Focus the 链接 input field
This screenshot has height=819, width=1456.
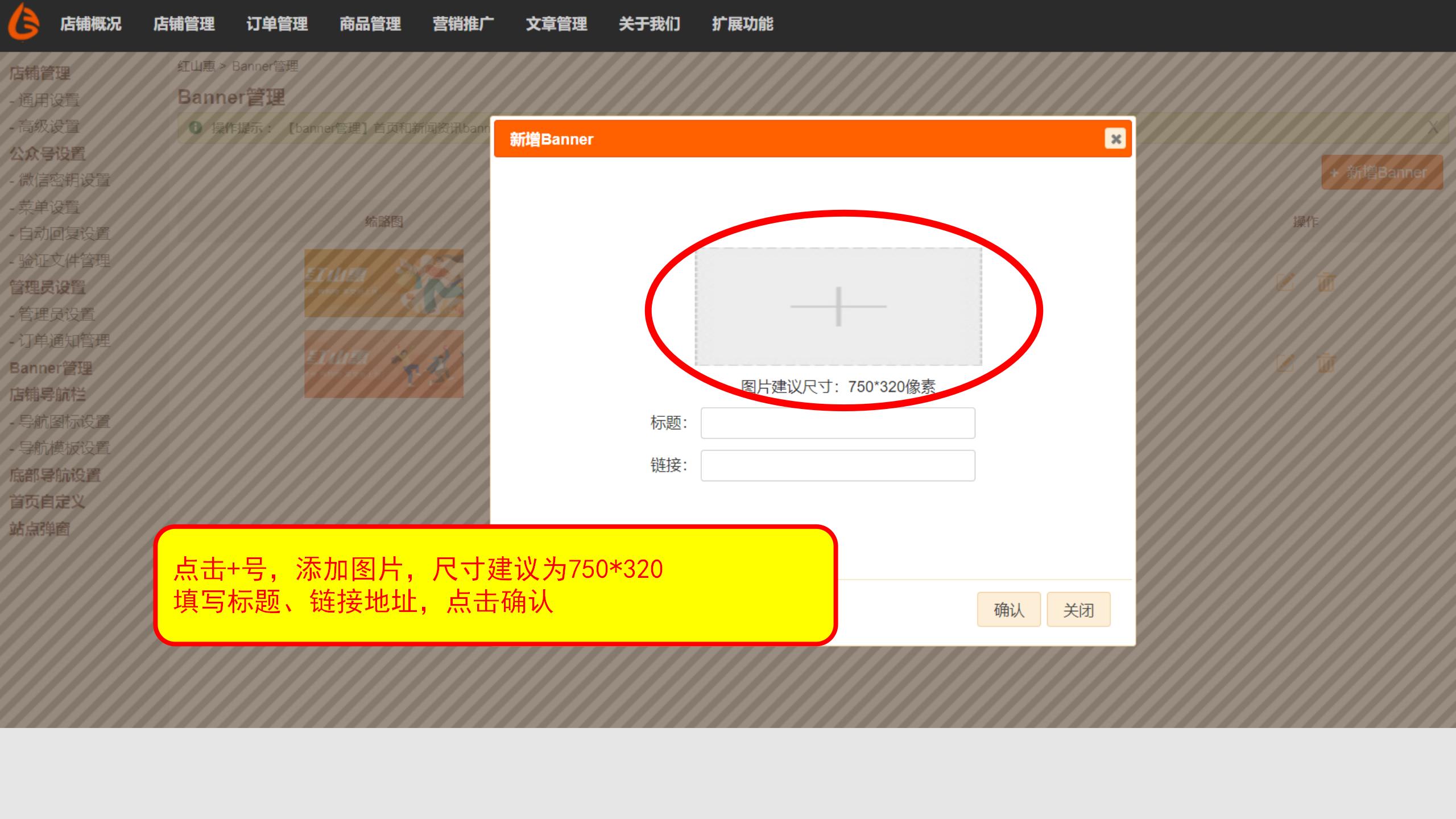(x=838, y=466)
